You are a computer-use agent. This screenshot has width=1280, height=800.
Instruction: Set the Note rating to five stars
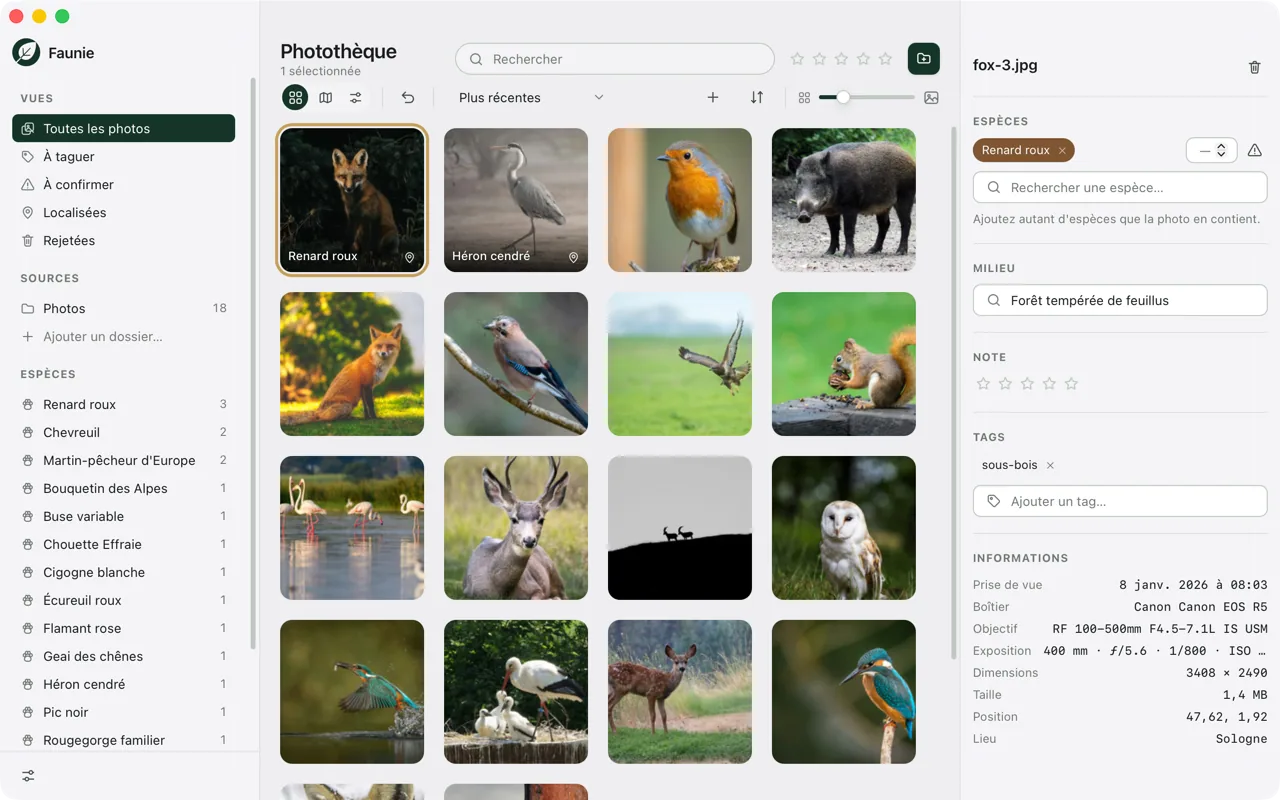pos(1071,384)
